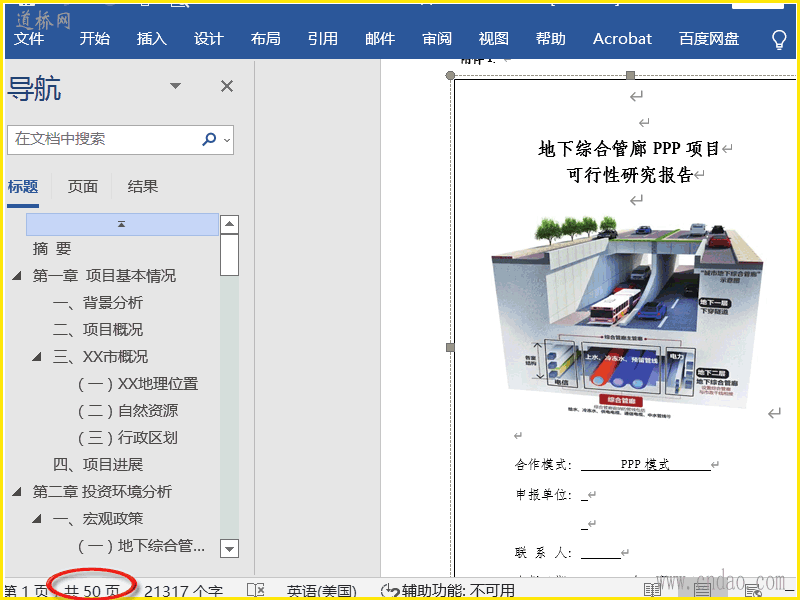
Task: Collapse the 第一章 项目基本情况 heading
Action: (x=17, y=276)
